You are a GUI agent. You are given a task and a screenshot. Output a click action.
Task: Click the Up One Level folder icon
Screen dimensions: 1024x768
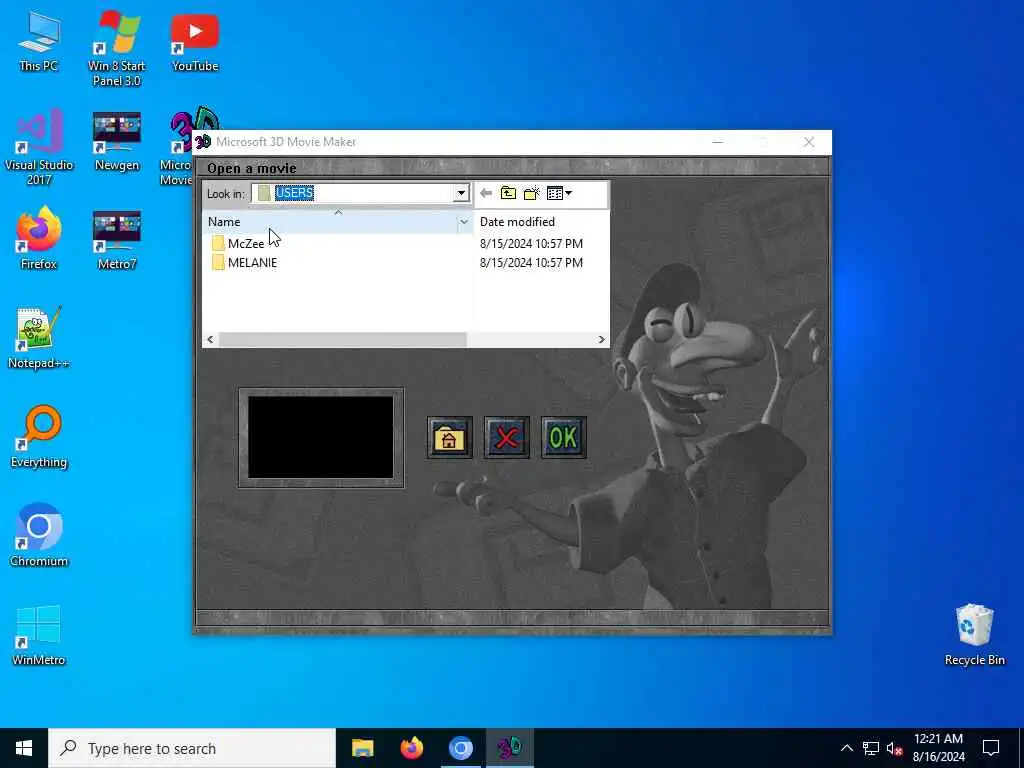[x=508, y=193]
